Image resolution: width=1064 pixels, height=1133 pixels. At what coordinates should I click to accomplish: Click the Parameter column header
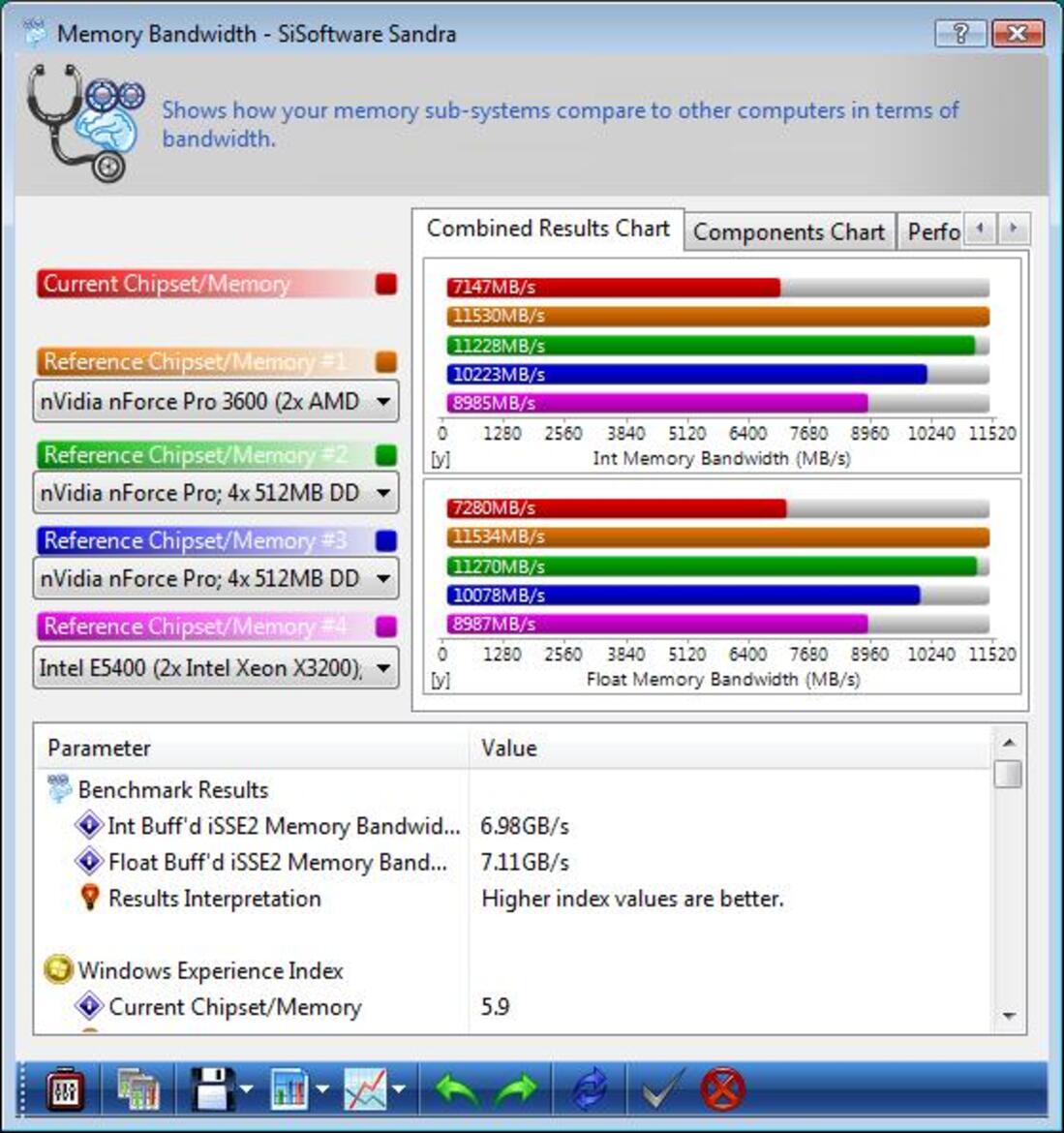click(252, 748)
